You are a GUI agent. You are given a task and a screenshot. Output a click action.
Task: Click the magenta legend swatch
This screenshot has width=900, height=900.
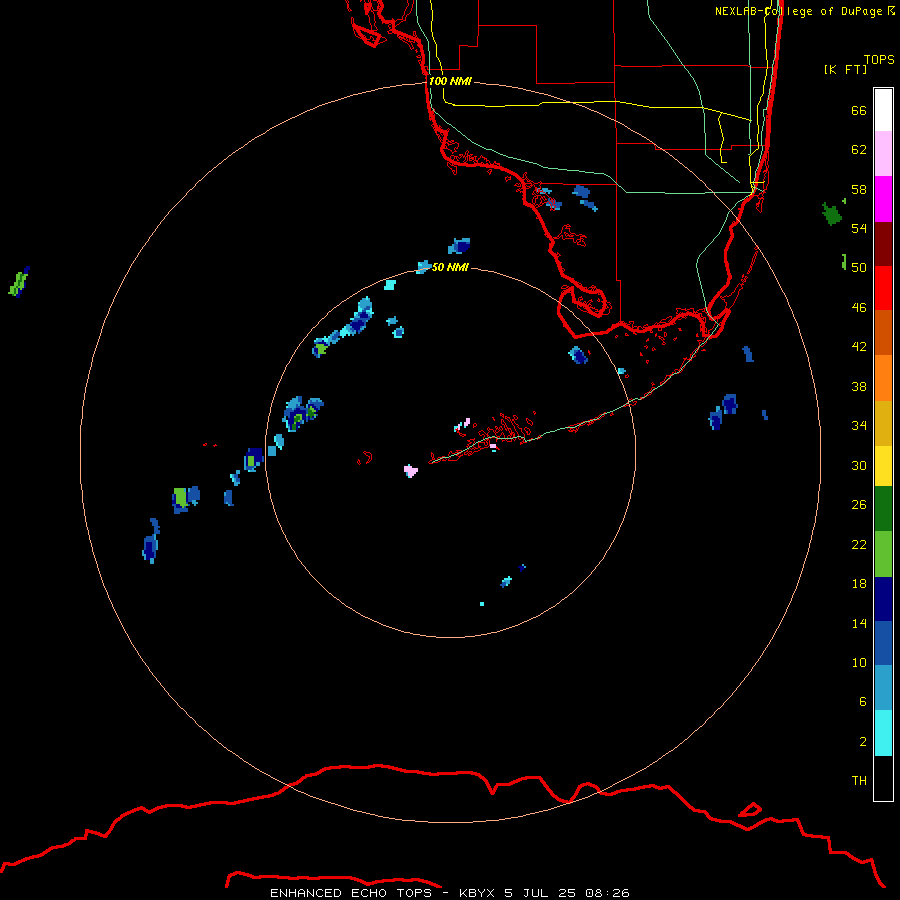(x=883, y=199)
